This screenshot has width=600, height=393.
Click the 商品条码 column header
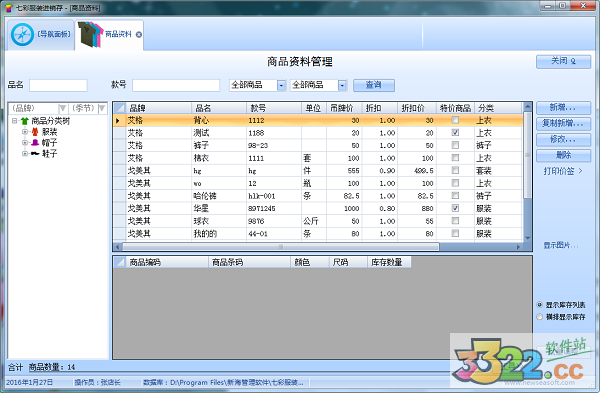click(249, 262)
